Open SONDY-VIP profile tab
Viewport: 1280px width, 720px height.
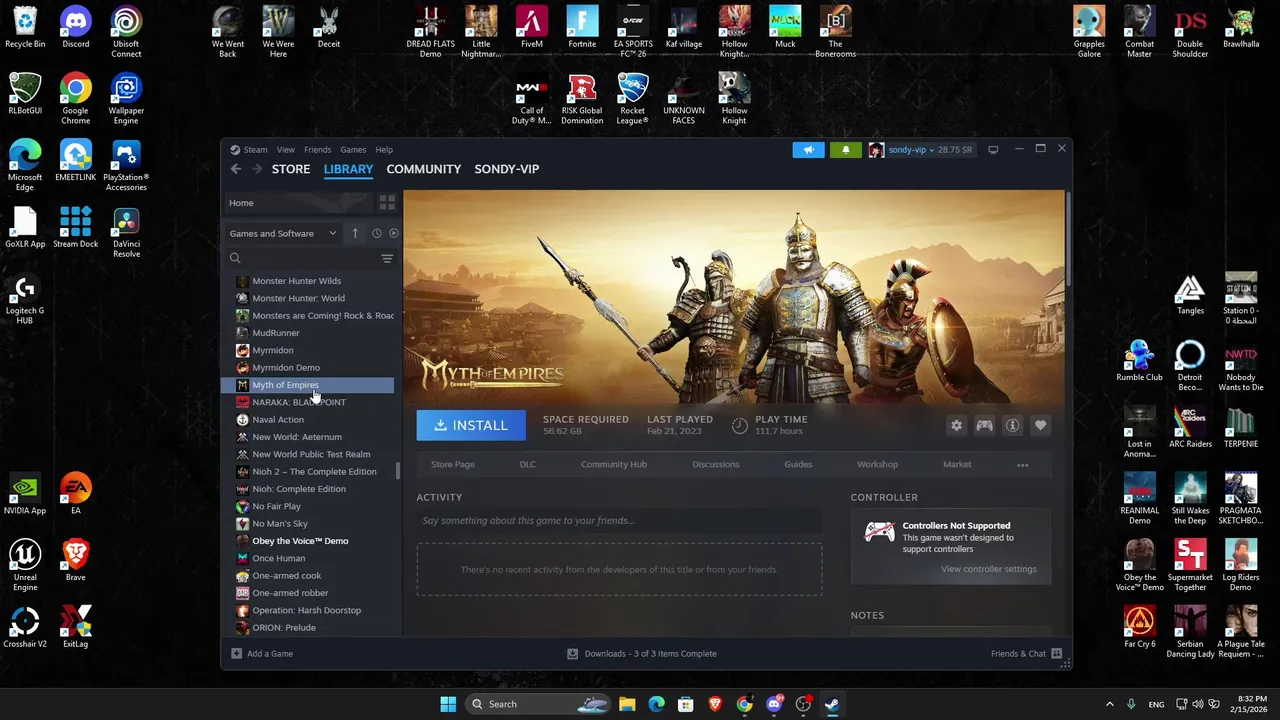[507, 169]
